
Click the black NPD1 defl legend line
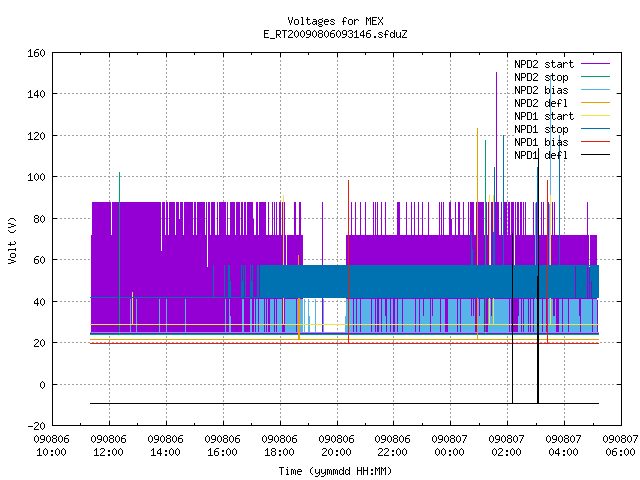tap(595, 155)
